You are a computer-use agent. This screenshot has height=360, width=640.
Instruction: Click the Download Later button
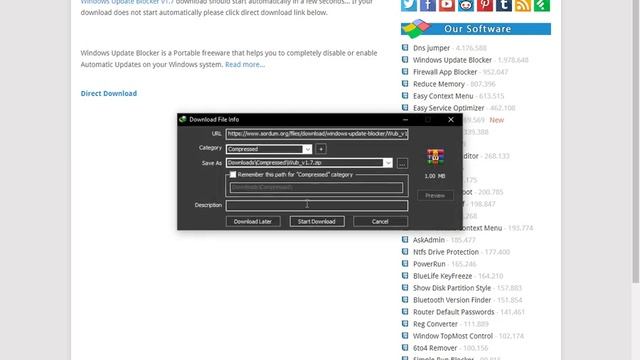(253, 221)
